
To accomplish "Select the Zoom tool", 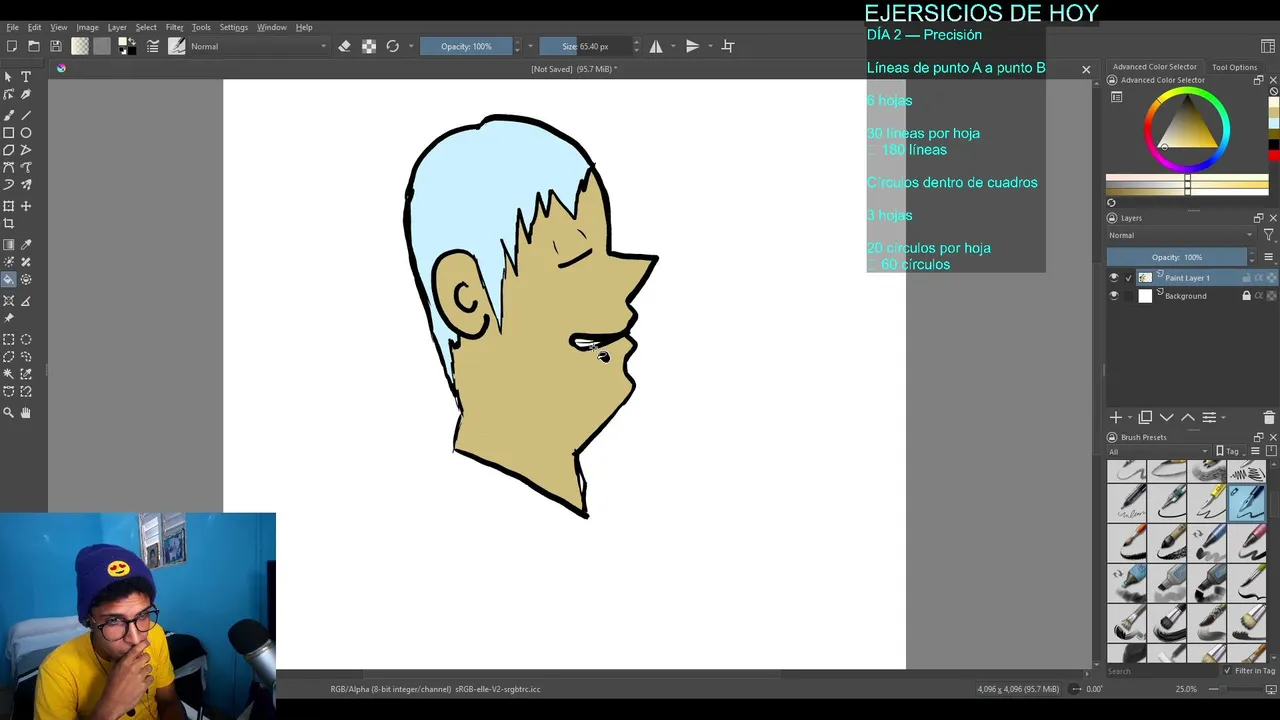I will tap(9, 412).
